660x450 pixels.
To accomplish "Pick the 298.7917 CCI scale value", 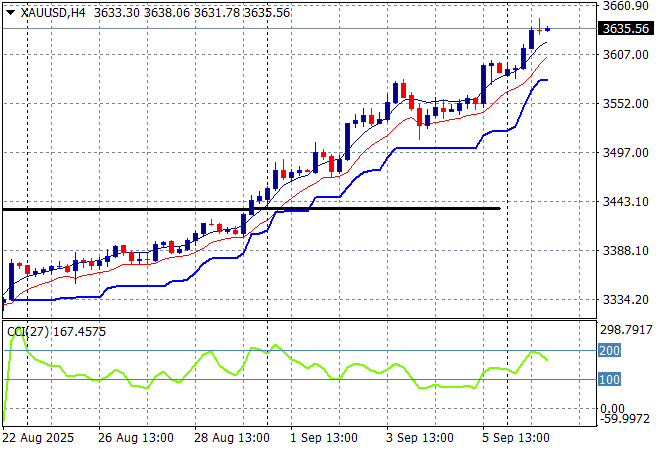I will pos(626,330).
